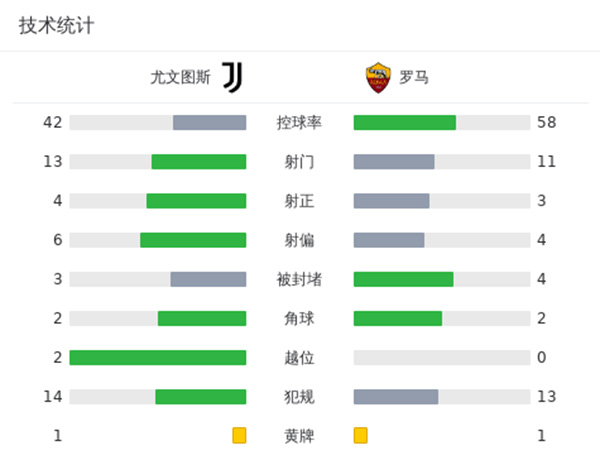Click the Juventus club logo
600x455 pixels.
232,77
